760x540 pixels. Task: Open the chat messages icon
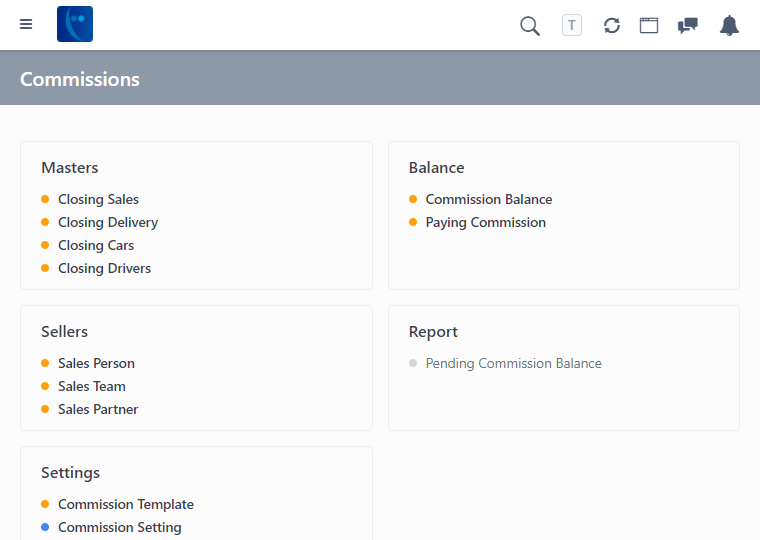(688, 25)
